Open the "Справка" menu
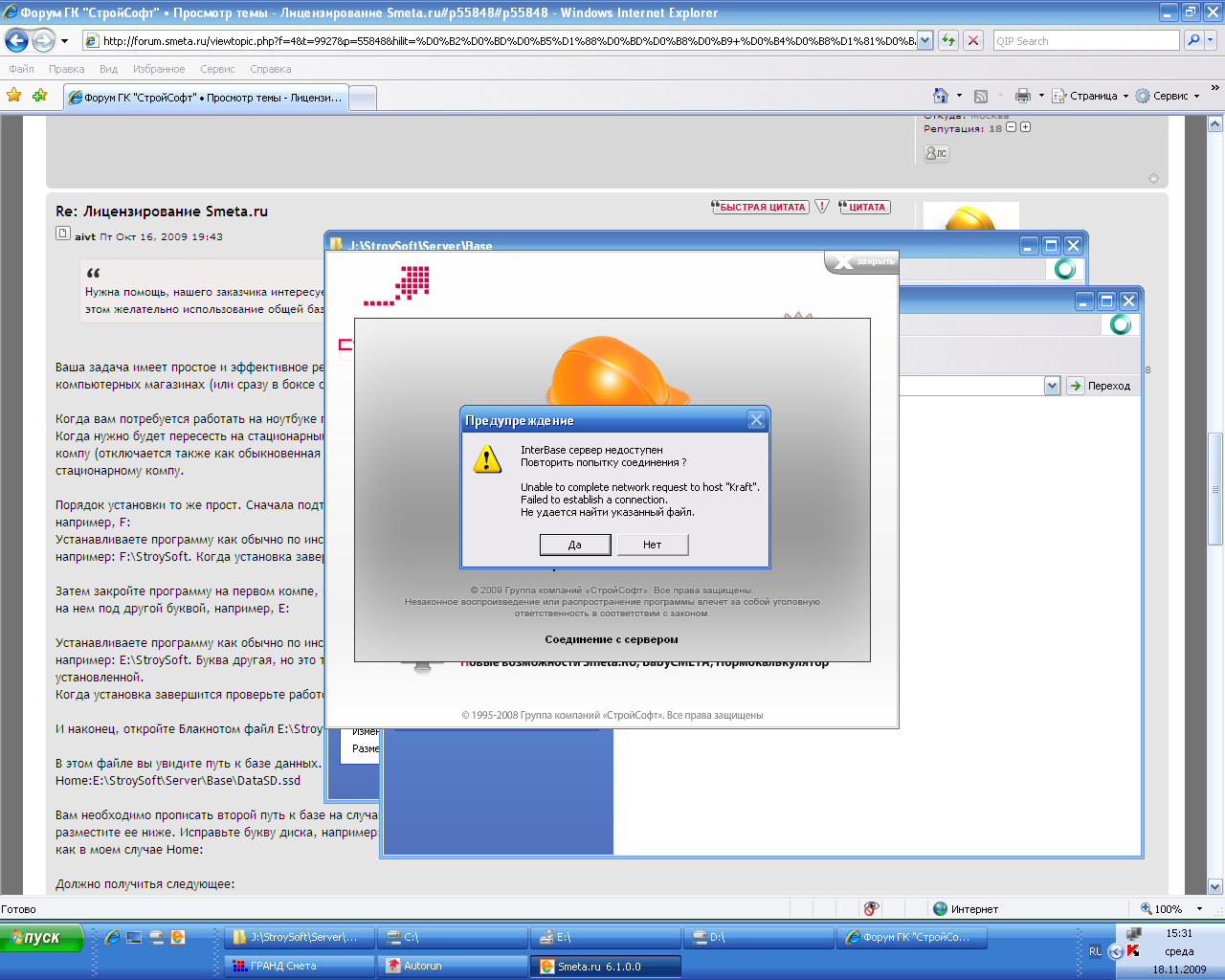The image size is (1225, 980). [x=271, y=69]
